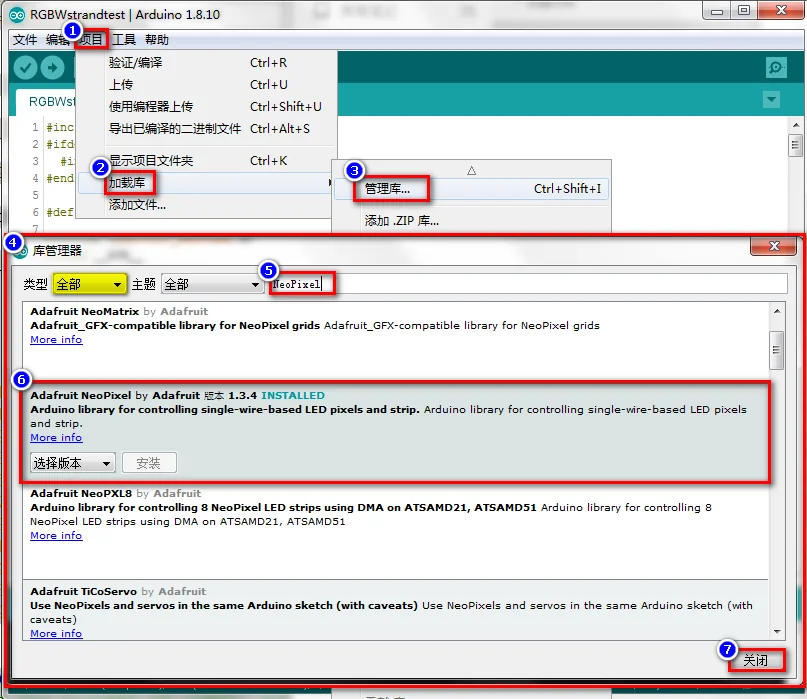Open the Serial Monitor magnifier icon
Viewport: 807px width, 699px height.
[x=776, y=67]
